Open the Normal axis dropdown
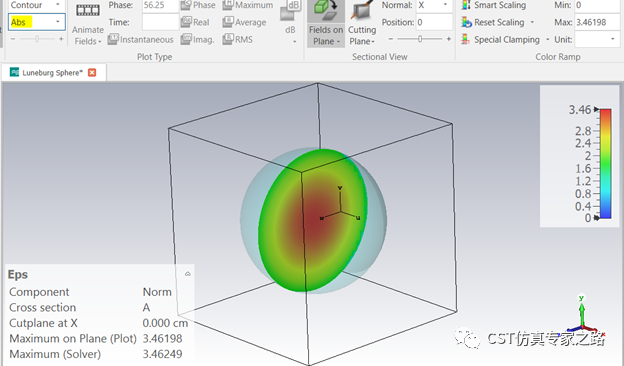This screenshot has width=624, height=366. (434, 6)
